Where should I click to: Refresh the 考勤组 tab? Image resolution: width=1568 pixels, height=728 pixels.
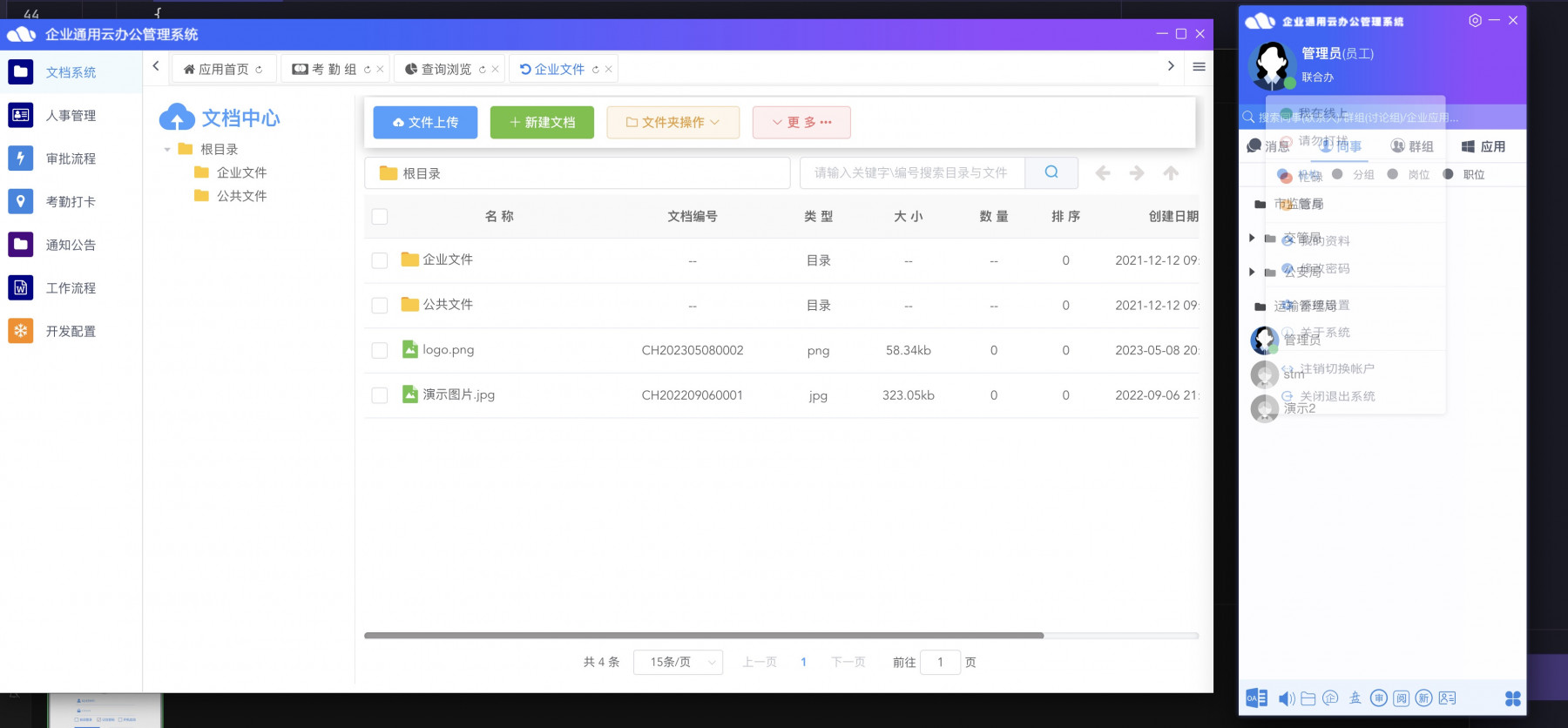click(368, 69)
